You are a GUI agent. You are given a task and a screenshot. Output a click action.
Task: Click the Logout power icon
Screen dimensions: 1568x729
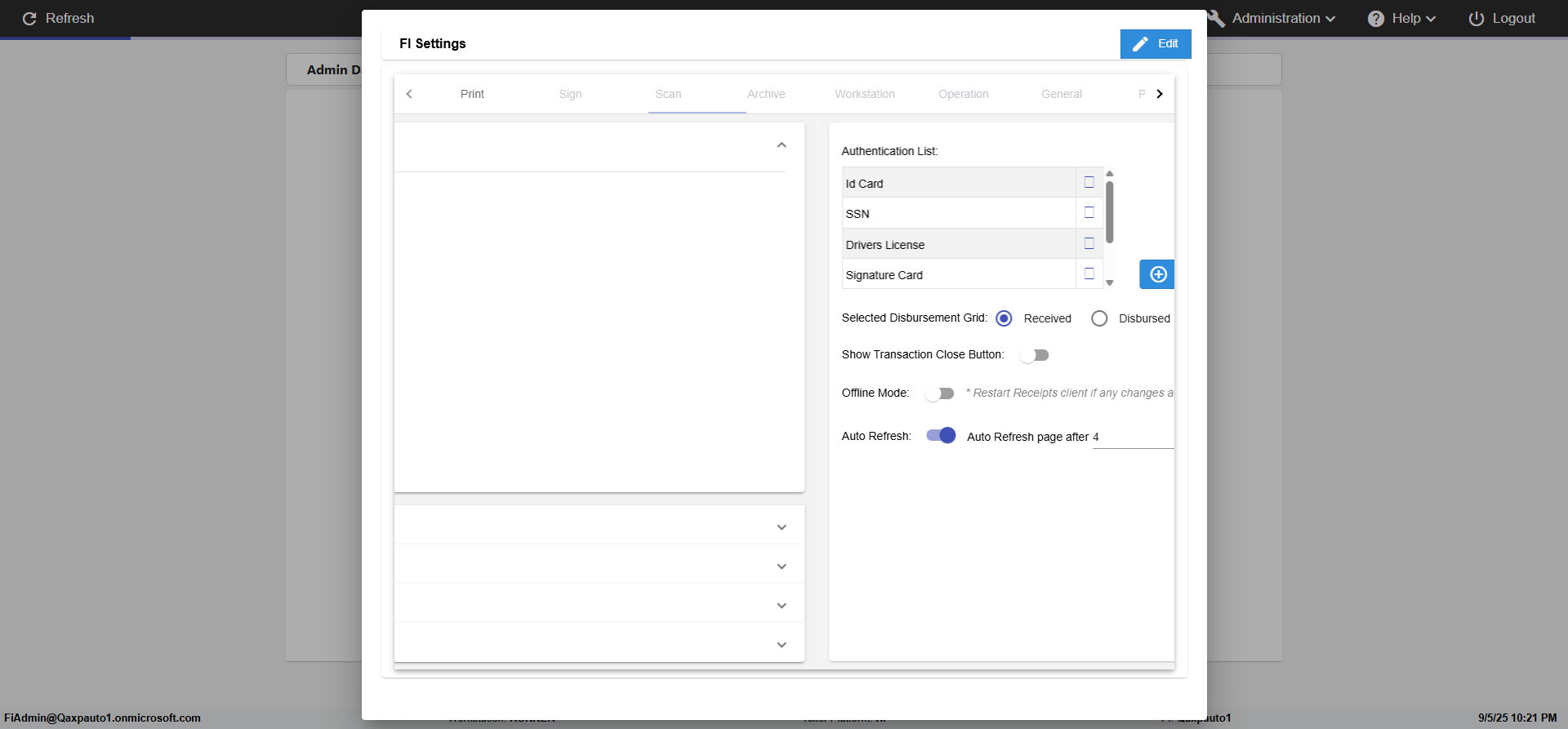point(1477,19)
